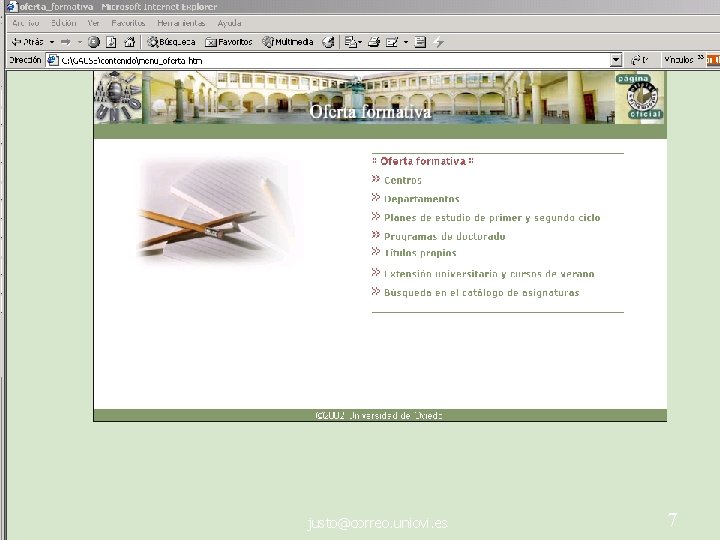Open the Herramientas menu
Image resolution: width=720 pixels, height=540 pixels.
pos(181,23)
